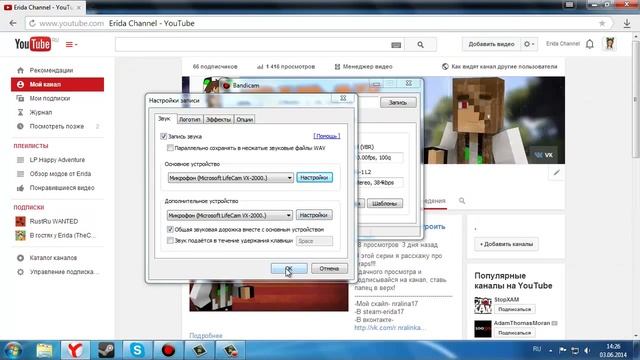The image size is (640, 360).
Task: Open the notifications bell
Action: (x=590, y=44)
